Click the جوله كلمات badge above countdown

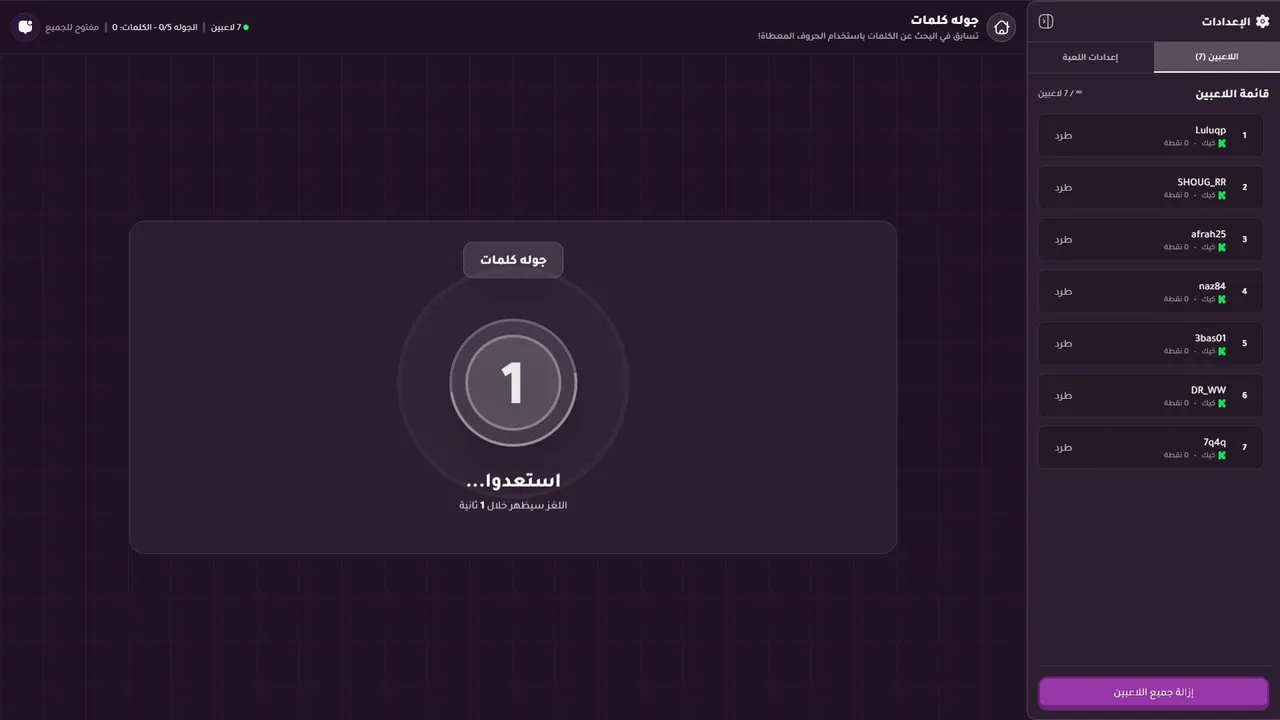tap(513, 260)
